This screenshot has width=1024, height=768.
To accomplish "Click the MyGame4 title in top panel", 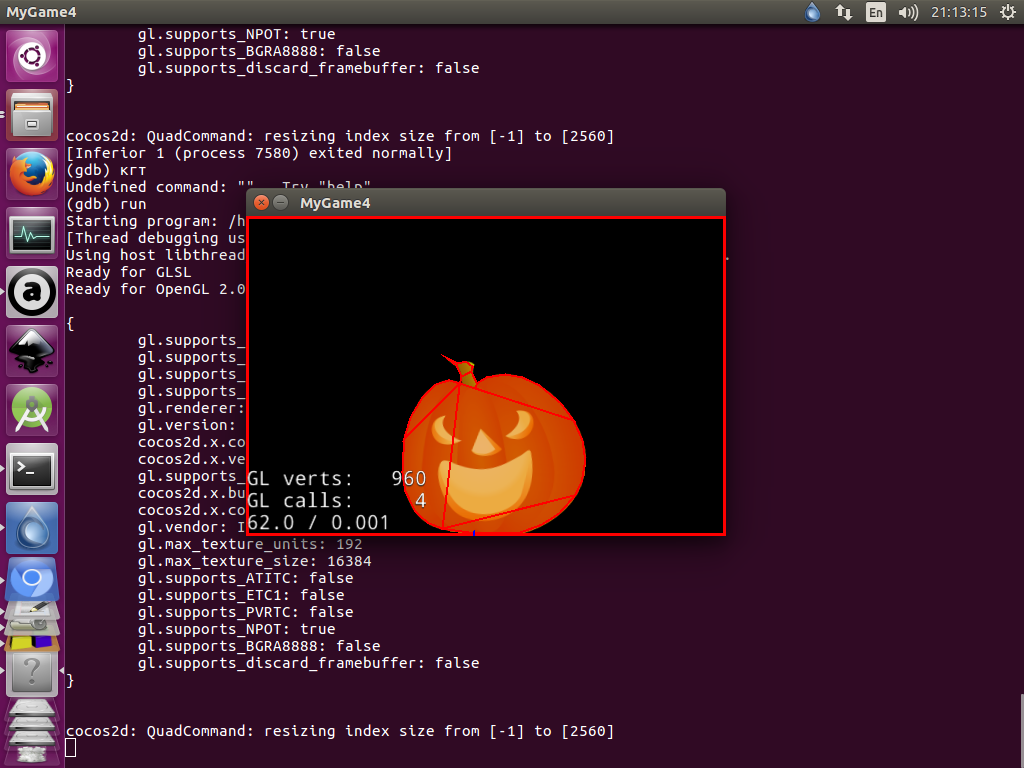I will tap(41, 12).
